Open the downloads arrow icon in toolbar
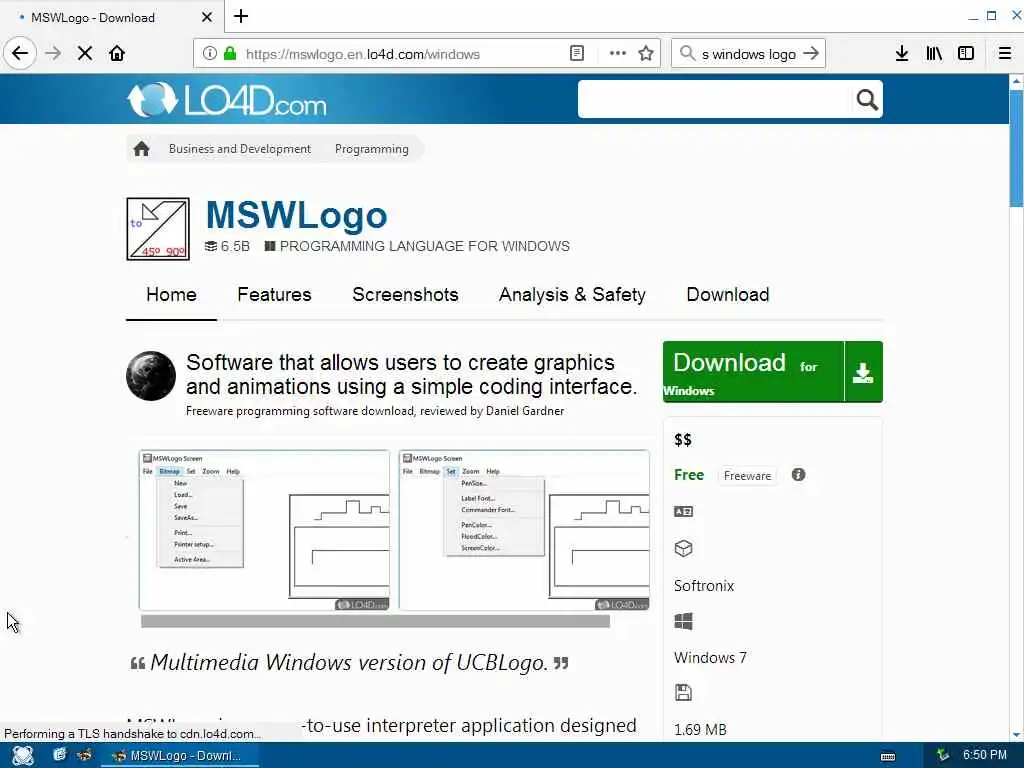This screenshot has width=1024, height=768. tap(902, 54)
